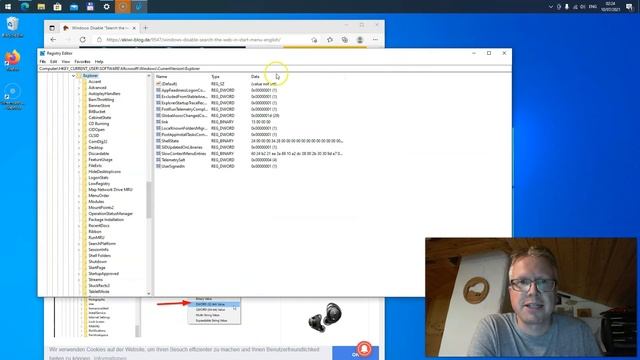Open the Mail app taskbar icon

click(x=74, y=7)
